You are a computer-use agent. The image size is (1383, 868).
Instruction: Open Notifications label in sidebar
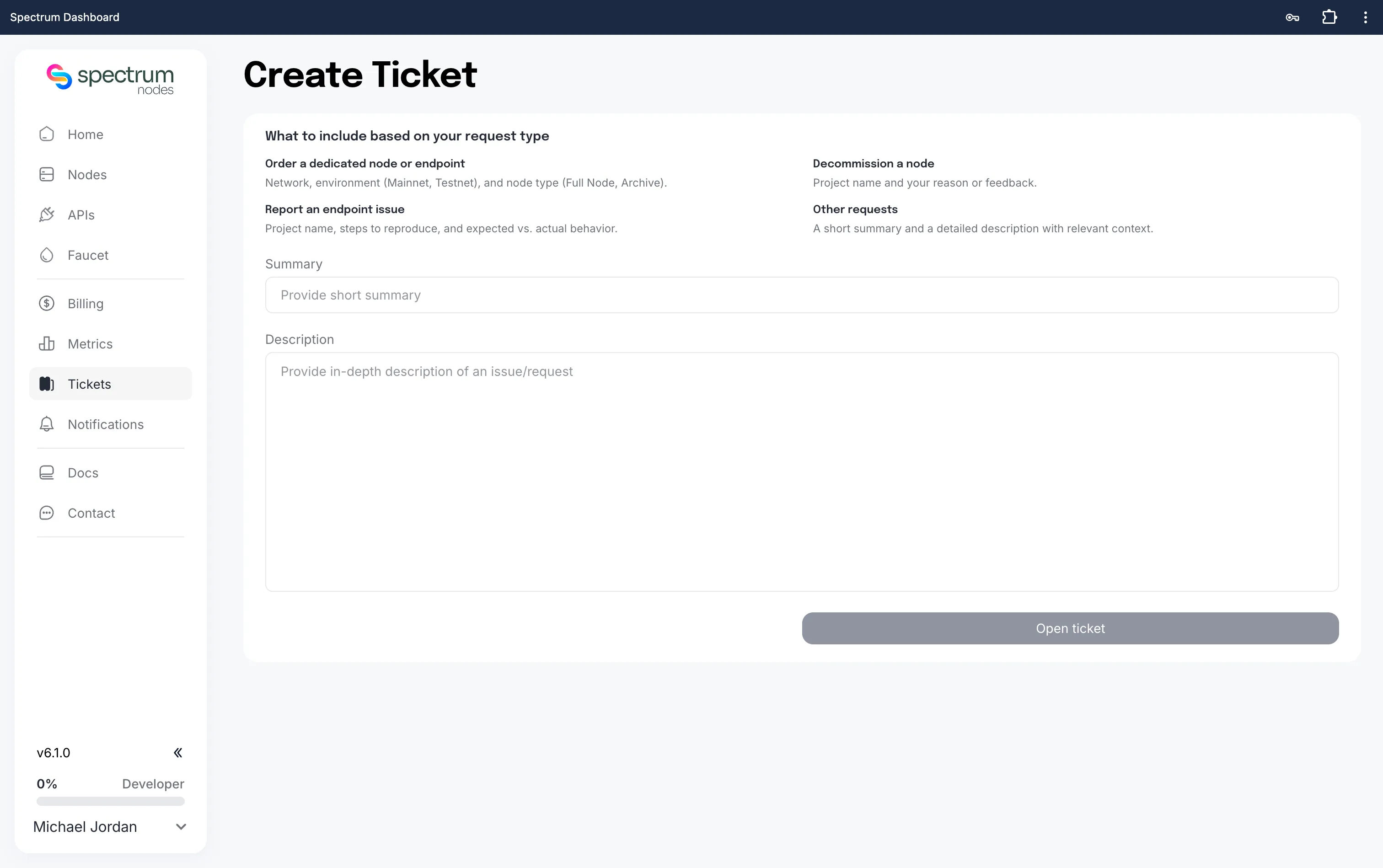(106, 424)
